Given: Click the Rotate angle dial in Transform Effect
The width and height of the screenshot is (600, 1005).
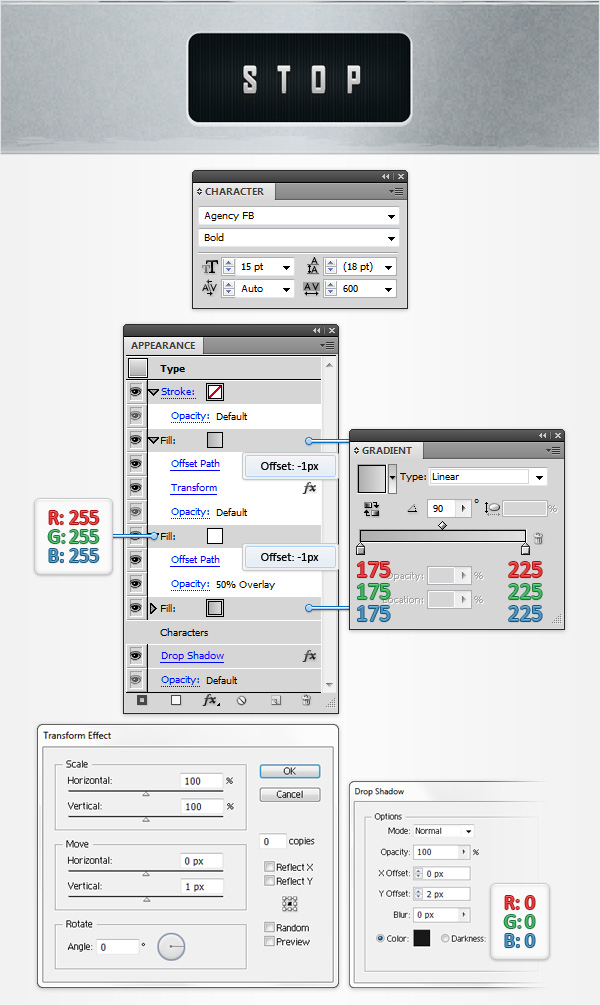Looking at the screenshot, I should coord(171,947).
